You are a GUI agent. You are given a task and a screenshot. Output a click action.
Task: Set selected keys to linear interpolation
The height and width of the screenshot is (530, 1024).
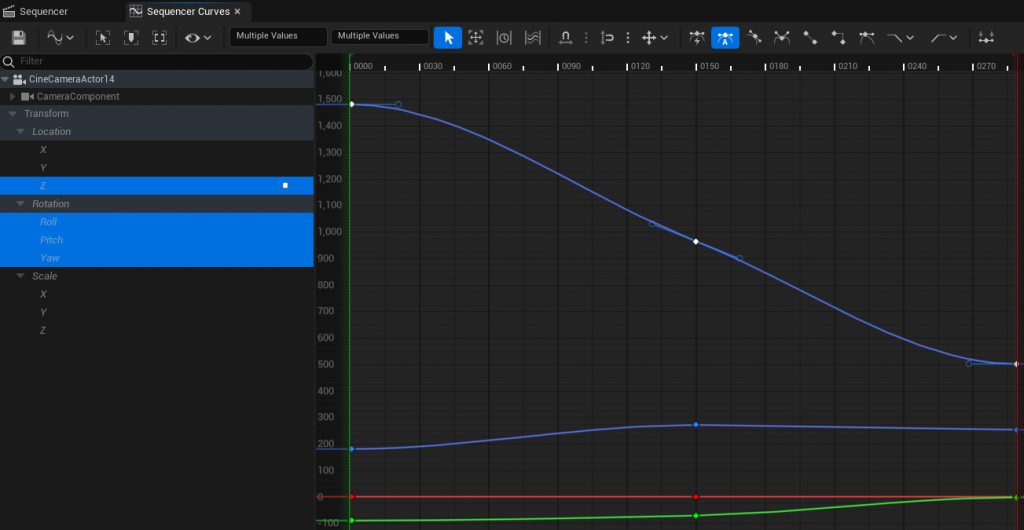tap(810, 37)
